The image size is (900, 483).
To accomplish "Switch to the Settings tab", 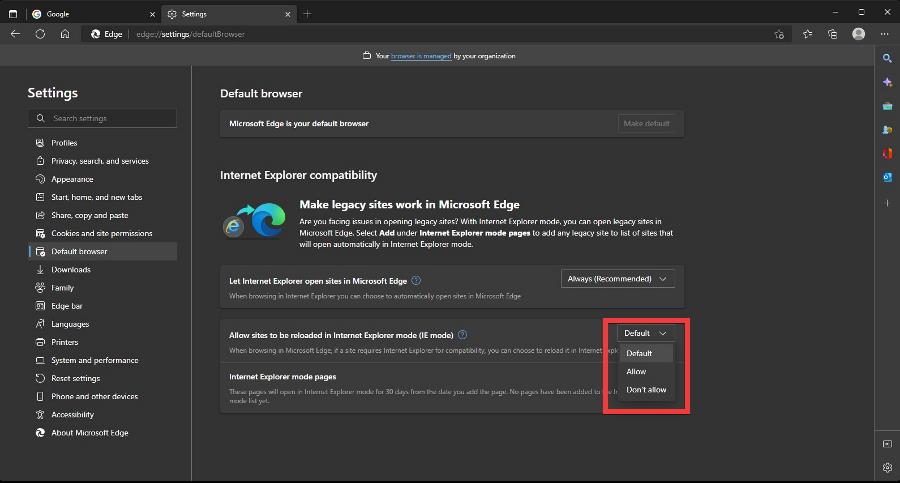I will pos(229,14).
